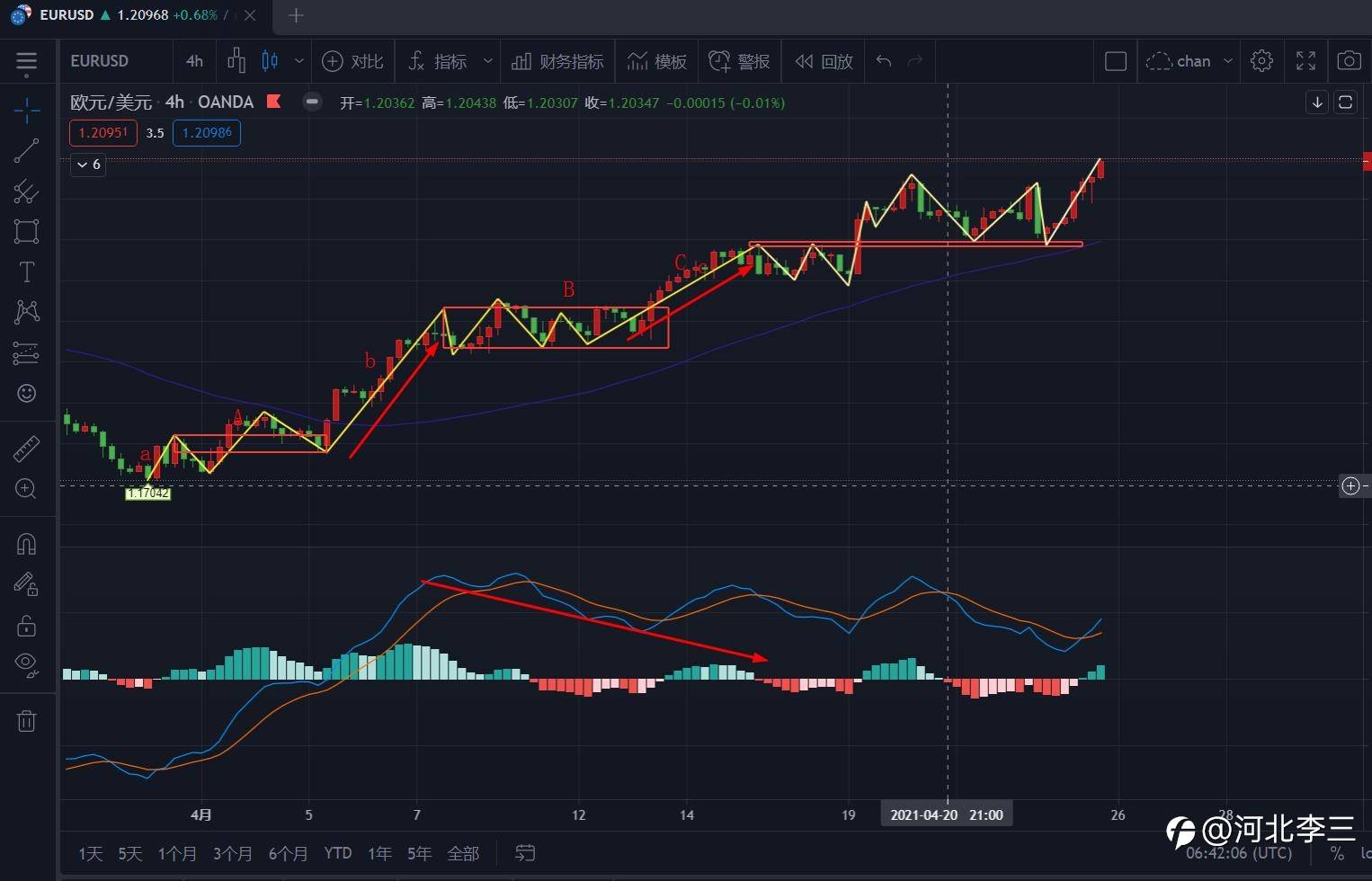This screenshot has height=881, width=1372.
Task: Toggle magnet mode on the sidebar
Action: tap(26, 544)
